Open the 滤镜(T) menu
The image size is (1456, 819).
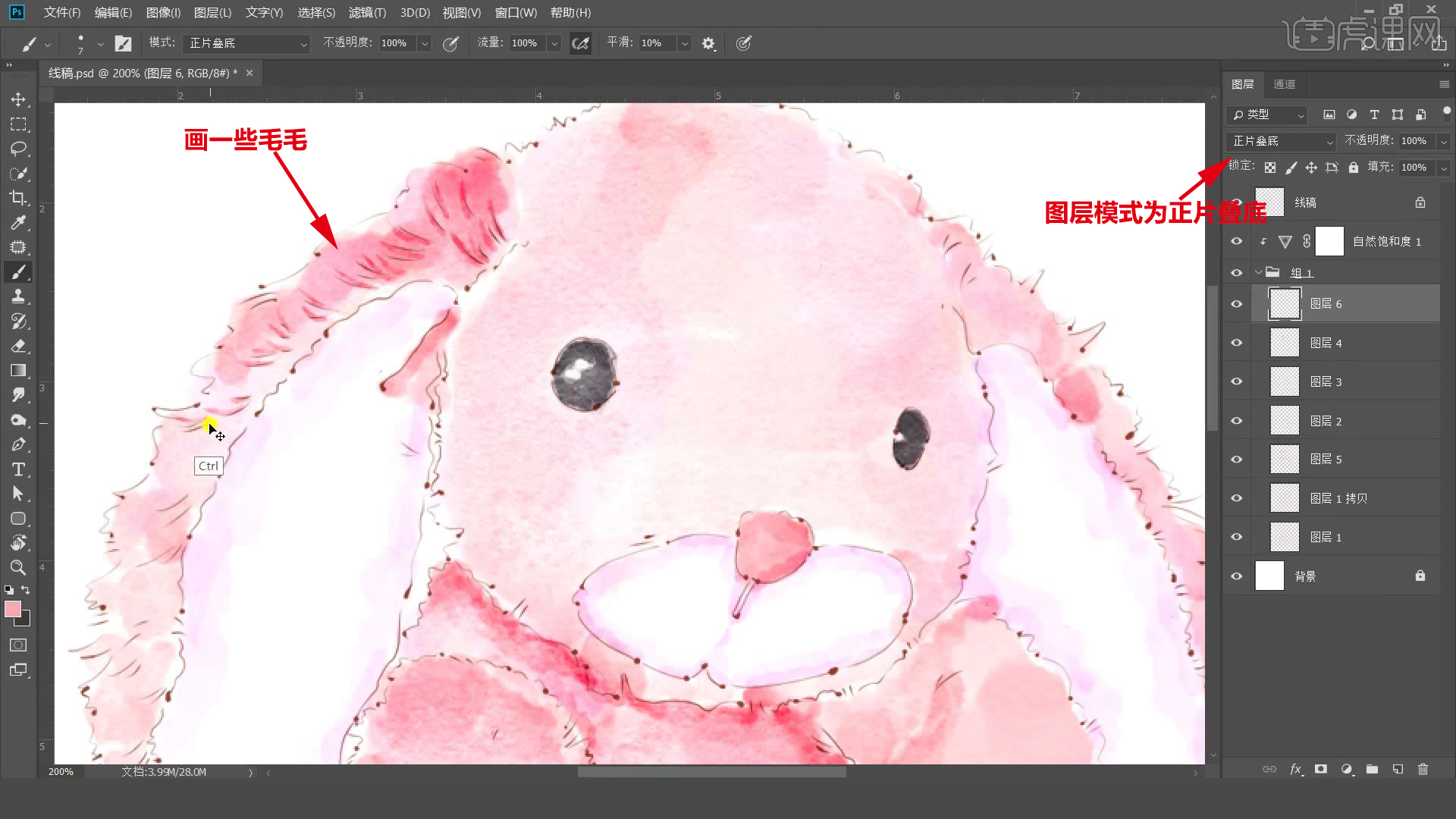367,13
